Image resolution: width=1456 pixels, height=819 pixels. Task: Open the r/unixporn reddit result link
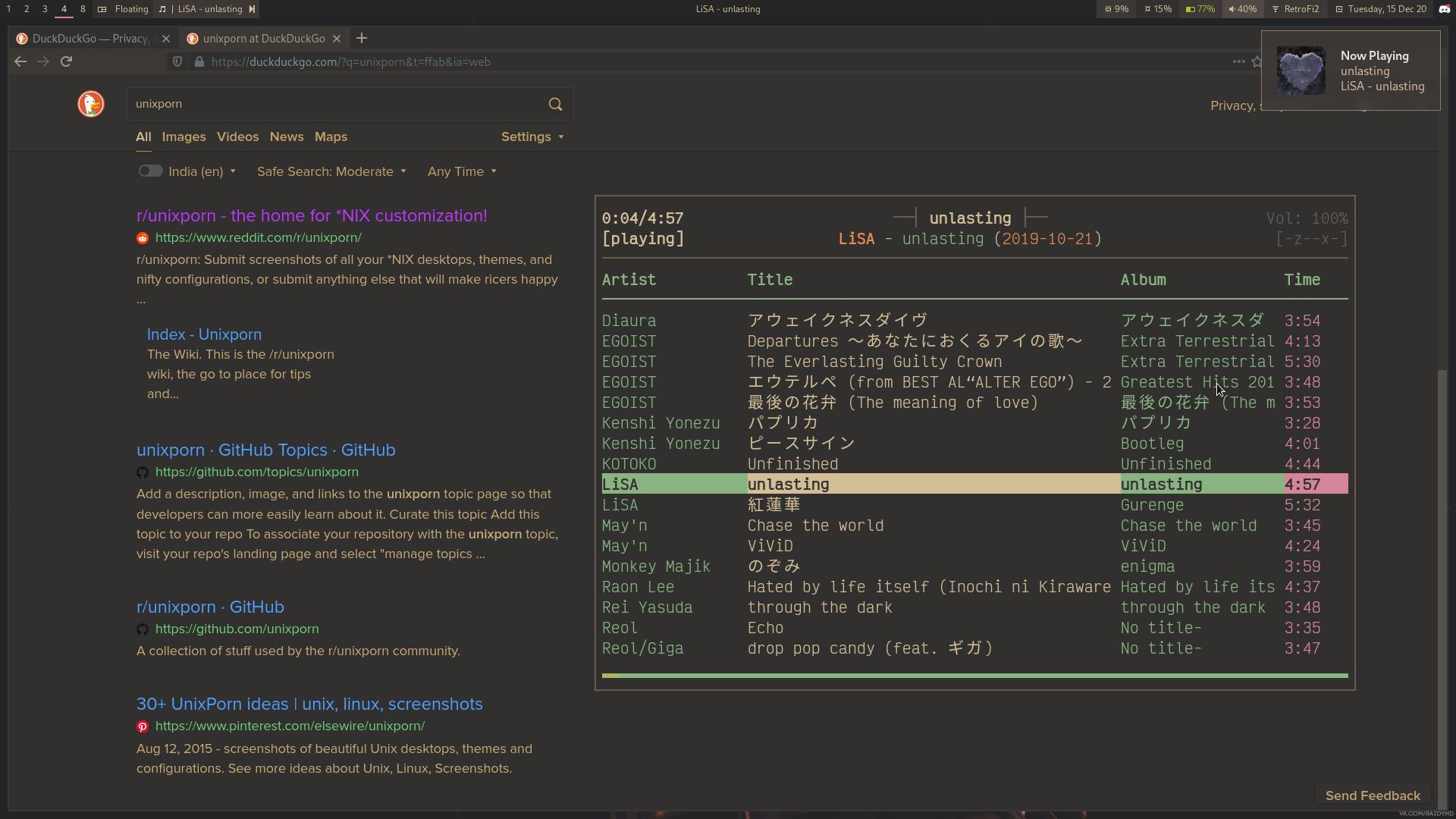pos(312,215)
